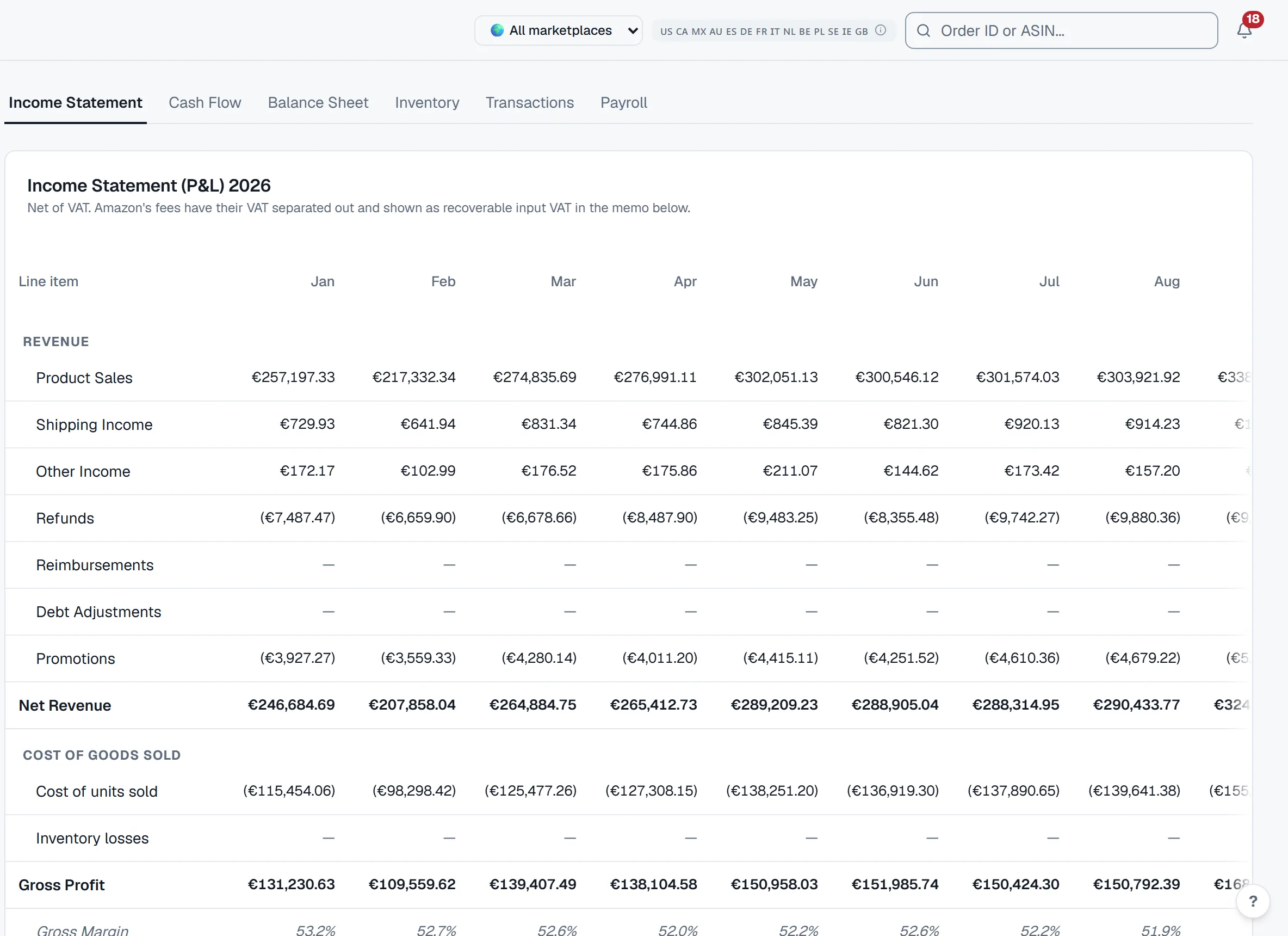The height and width of the screenshot is (936, 1288).
Task: Click the Jan column header
Action: [323, 281]
